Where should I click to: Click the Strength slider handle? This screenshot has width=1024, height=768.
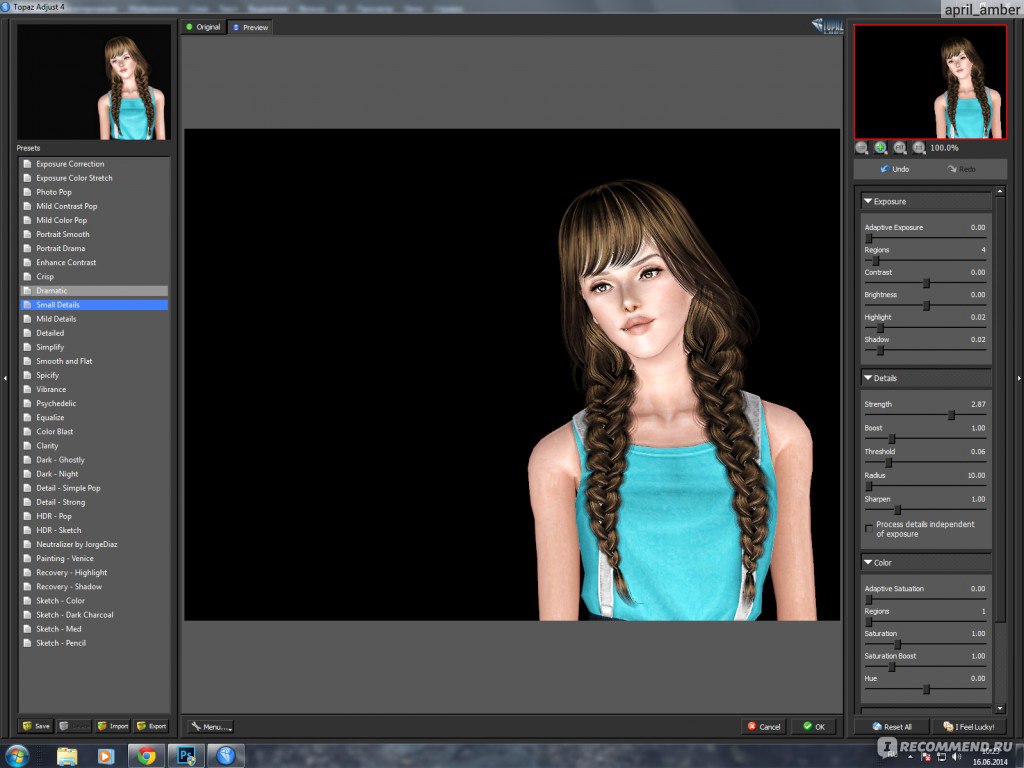(952, 415)
